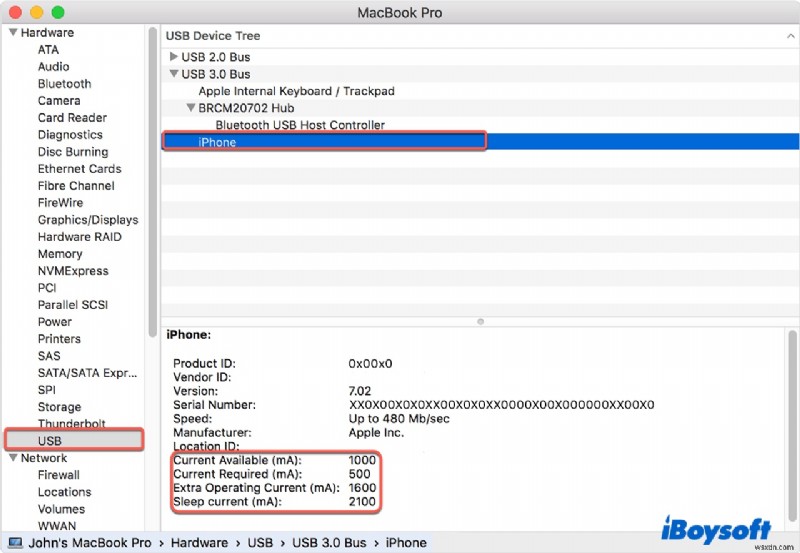This screenshot has width=800, height=553.
Task: Open Fibre Channel in the sidebar
Action: 76,186
